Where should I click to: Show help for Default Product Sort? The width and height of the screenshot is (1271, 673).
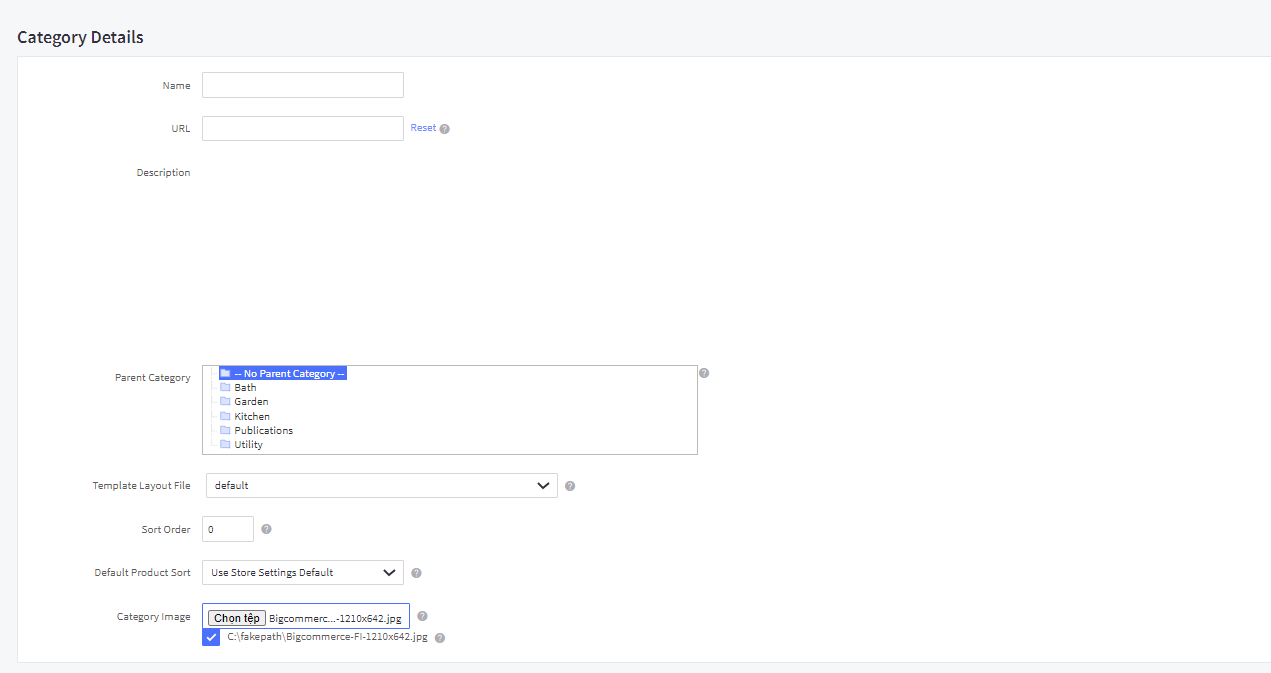(x=416, y=573)
